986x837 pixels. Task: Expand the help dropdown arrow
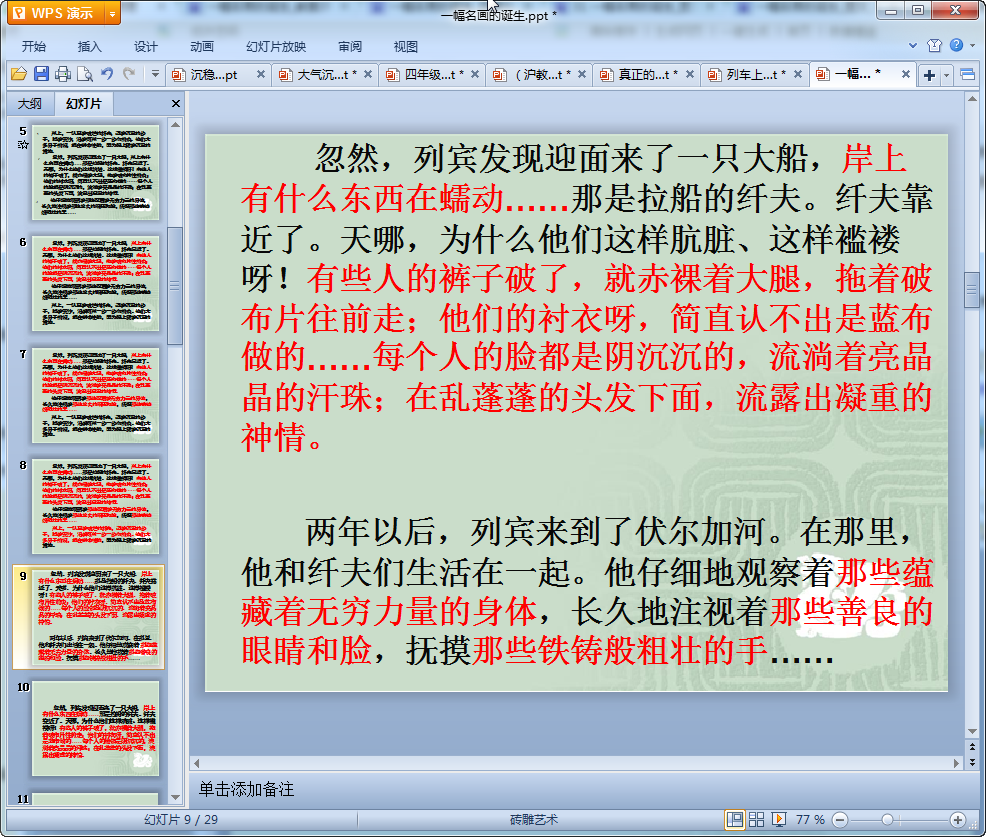tap(973, 45)
